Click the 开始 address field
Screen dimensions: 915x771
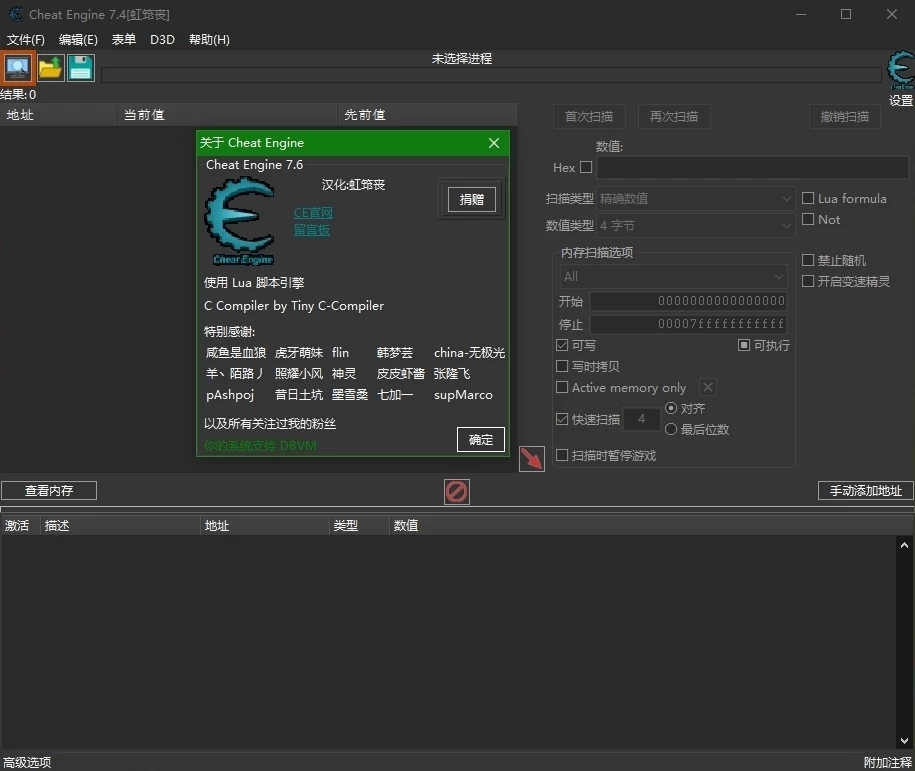coord(689,301)
